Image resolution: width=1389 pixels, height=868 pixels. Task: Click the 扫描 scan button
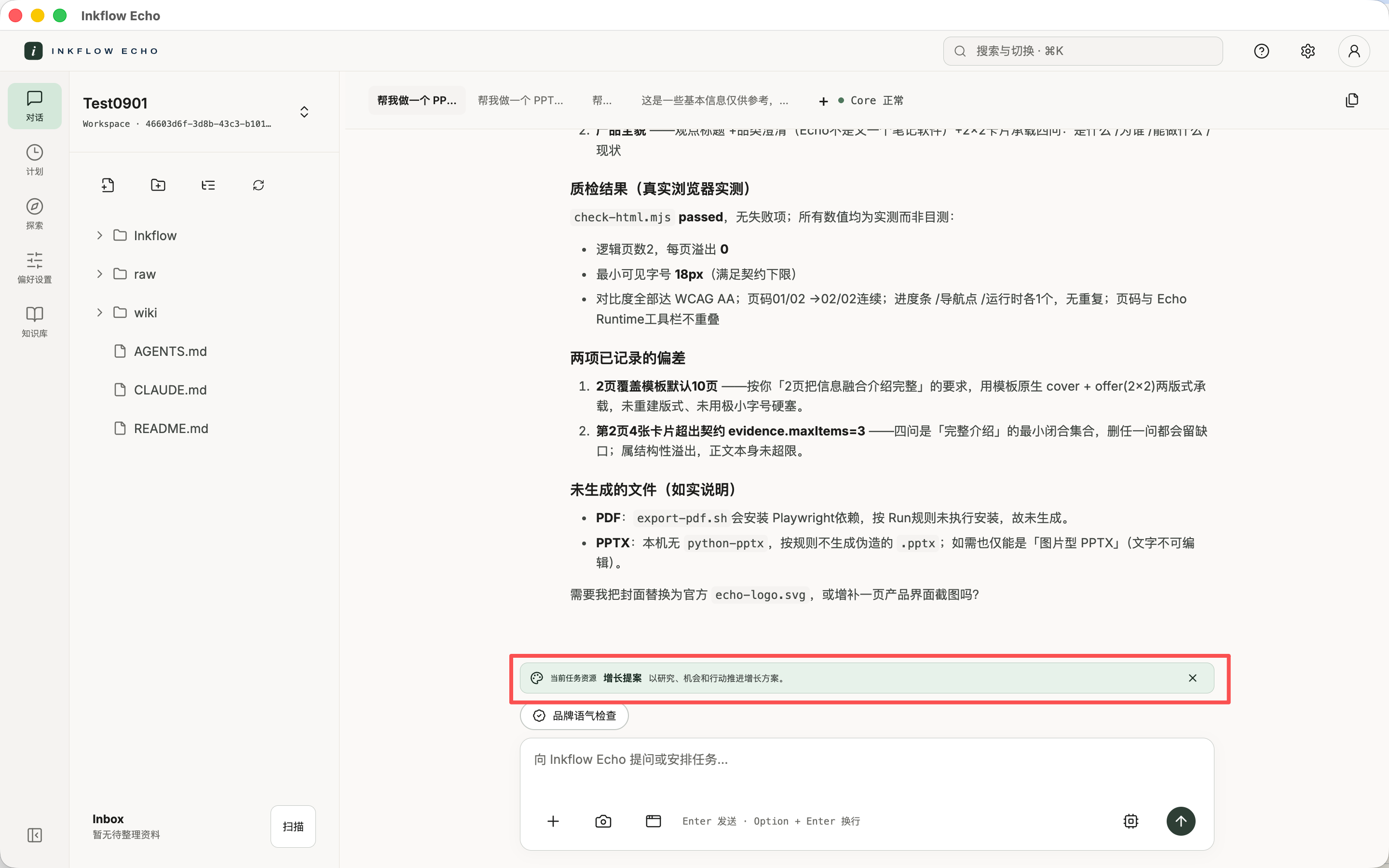coord(293,826)
